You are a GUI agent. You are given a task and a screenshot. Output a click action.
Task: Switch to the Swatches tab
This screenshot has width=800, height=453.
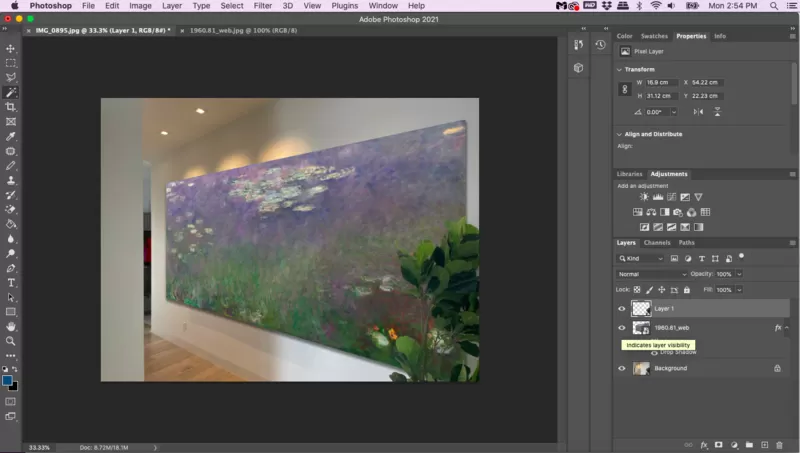point(654,36)
